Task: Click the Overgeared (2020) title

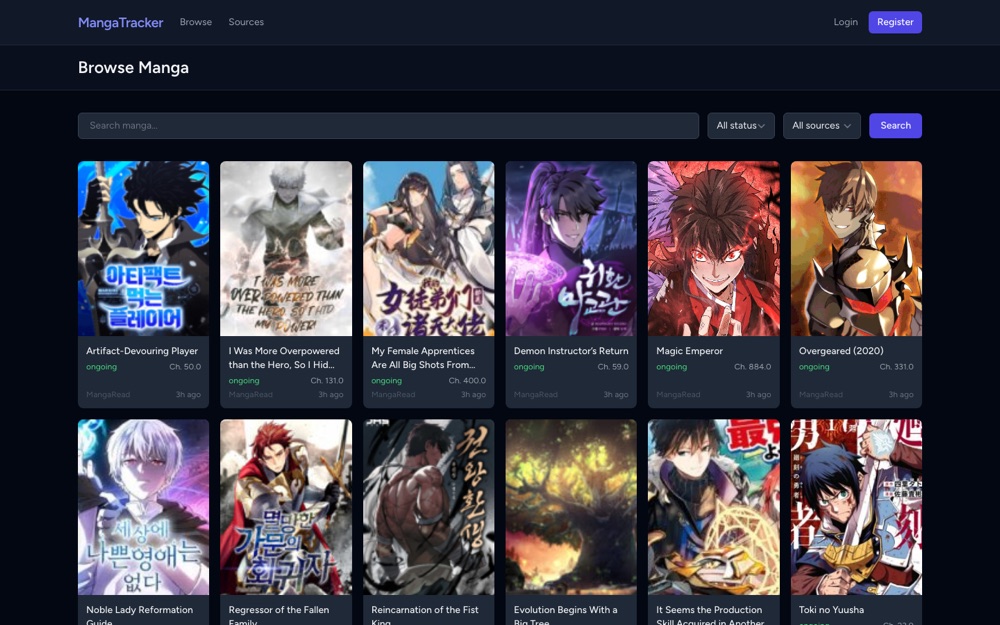Action: coord(841,351)
